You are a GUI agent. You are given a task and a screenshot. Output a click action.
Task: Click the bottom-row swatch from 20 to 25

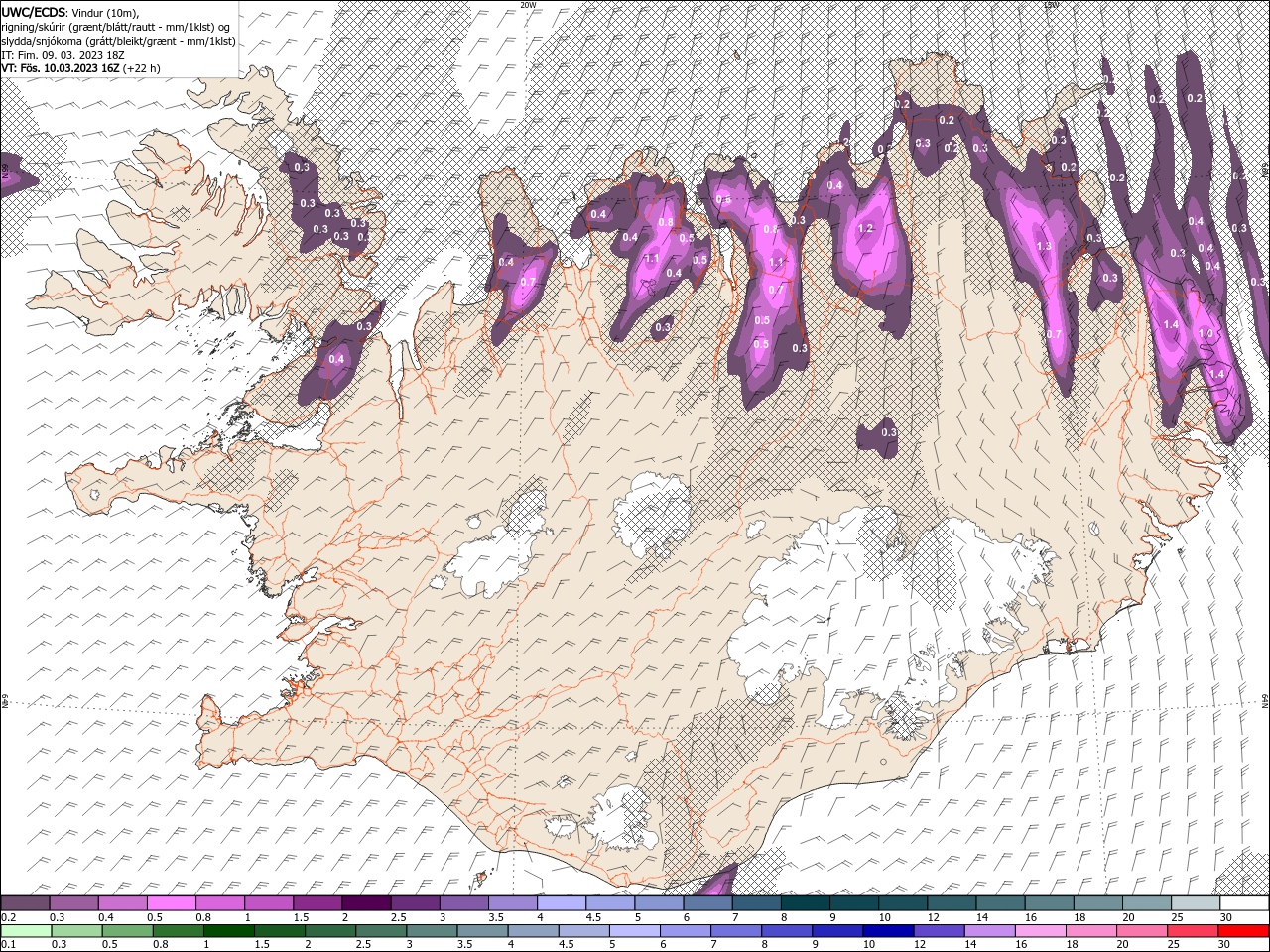click(x=1143, y=931)
